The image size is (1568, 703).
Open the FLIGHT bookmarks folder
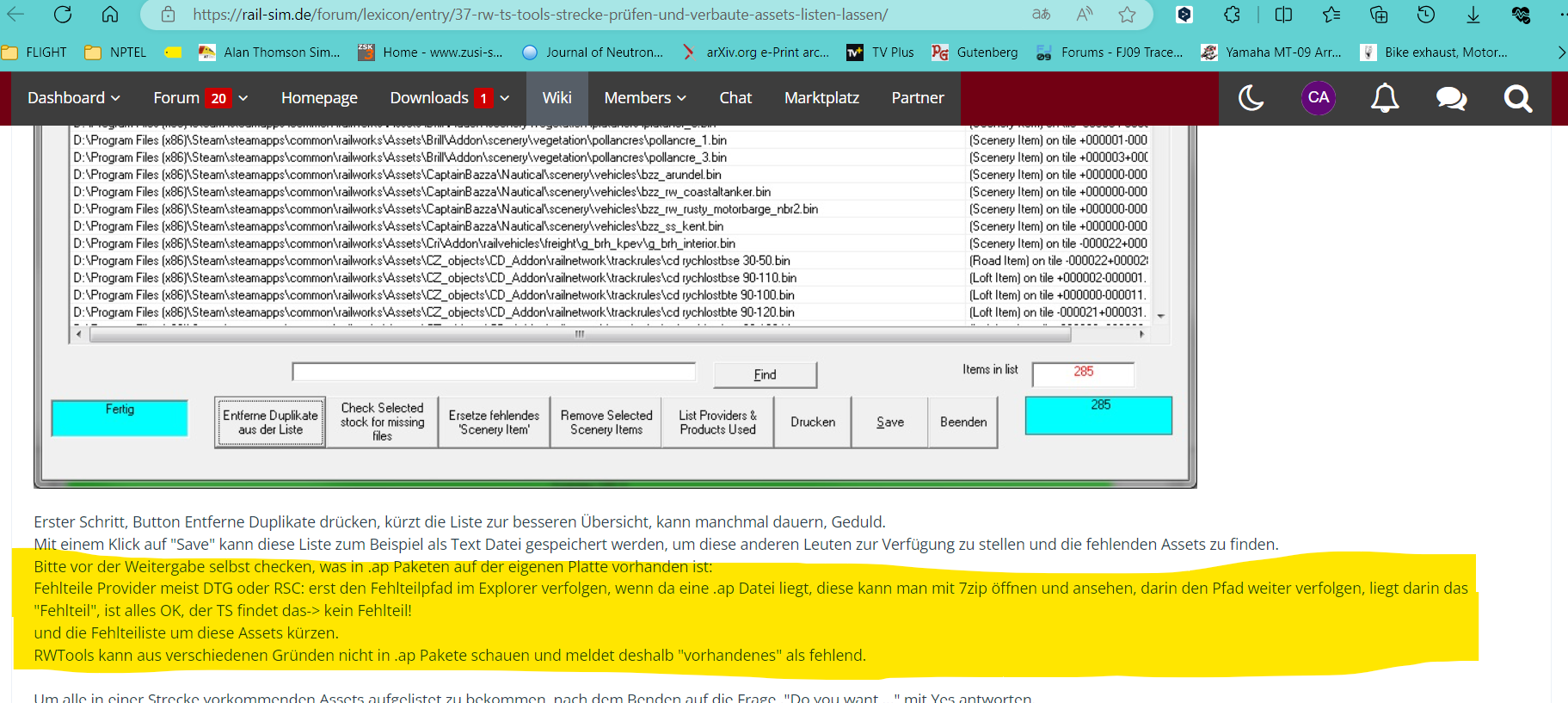tap(34, 52)
